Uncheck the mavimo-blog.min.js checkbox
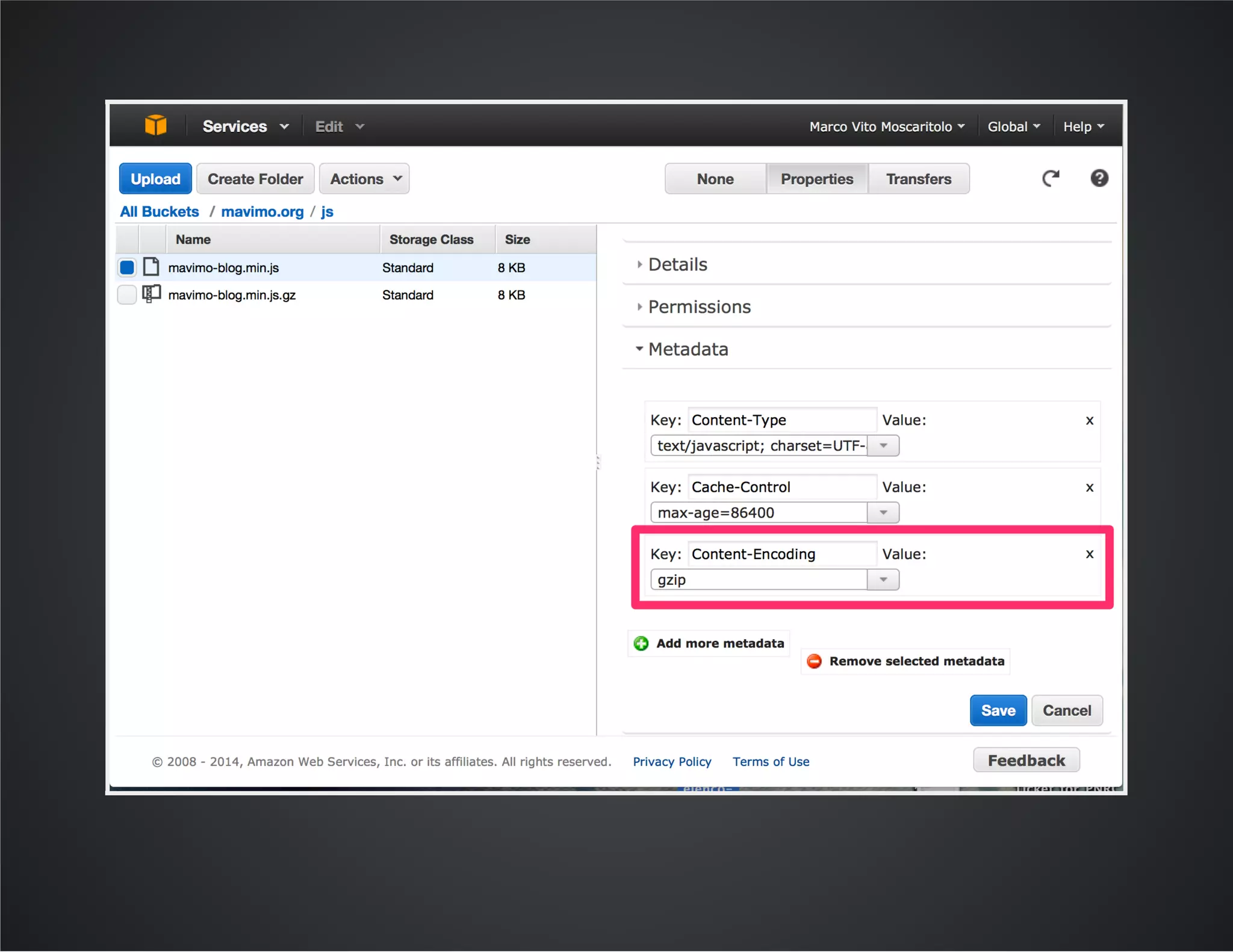This screenshot has width=1233, height=952. pos(127,267)
